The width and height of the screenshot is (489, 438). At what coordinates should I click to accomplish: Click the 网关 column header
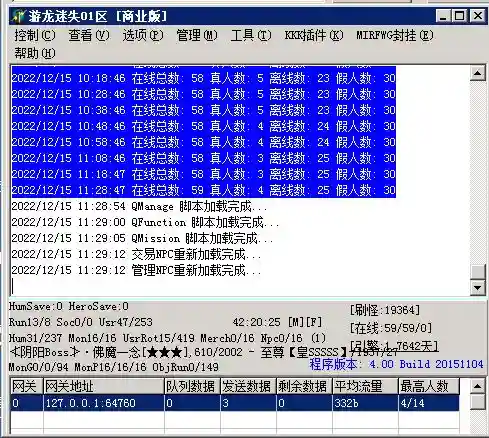(26, 386)
